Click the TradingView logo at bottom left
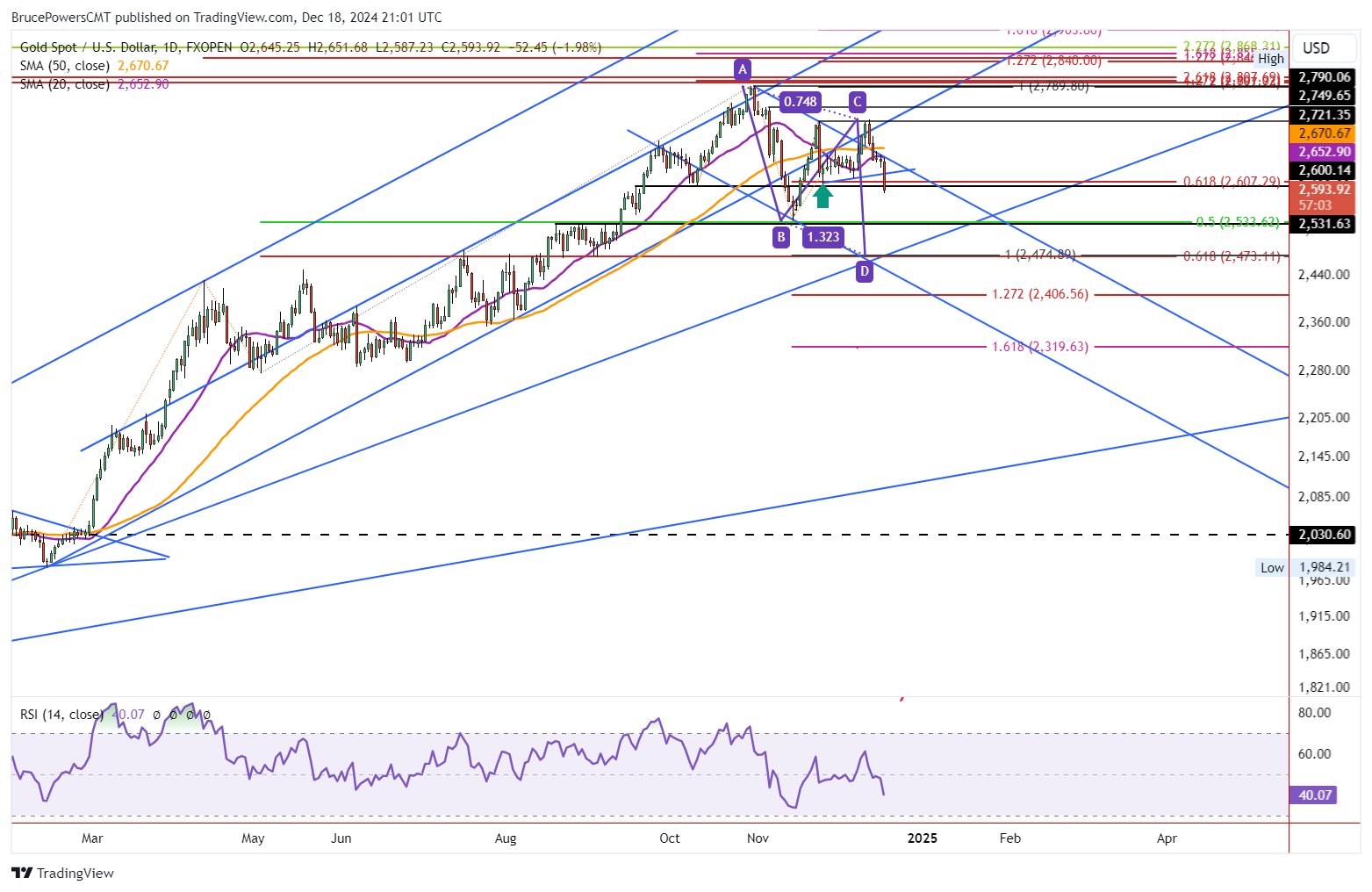Viewport: 1372px width, 892px height. [x=62, y=873]
